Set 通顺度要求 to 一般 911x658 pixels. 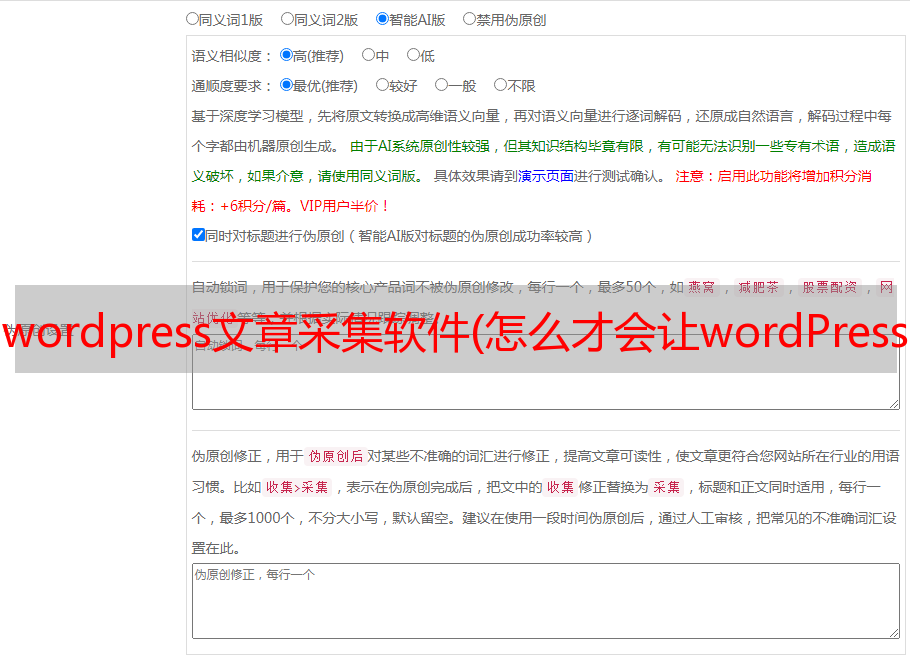441,85
